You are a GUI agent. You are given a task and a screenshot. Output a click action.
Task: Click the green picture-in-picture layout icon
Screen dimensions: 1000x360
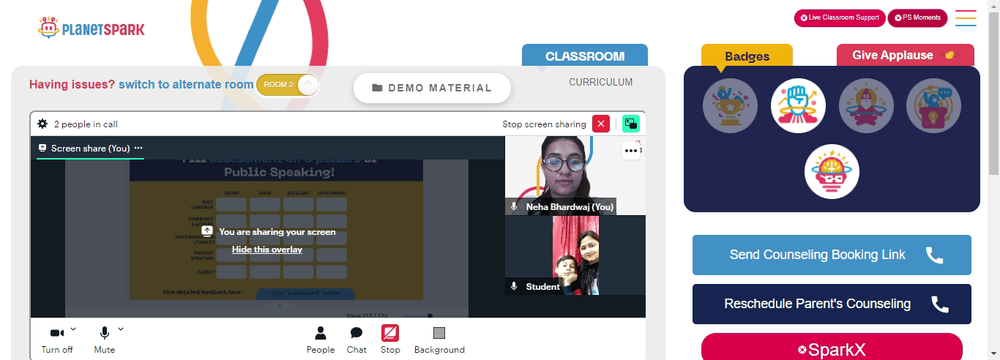pos(631,124)
